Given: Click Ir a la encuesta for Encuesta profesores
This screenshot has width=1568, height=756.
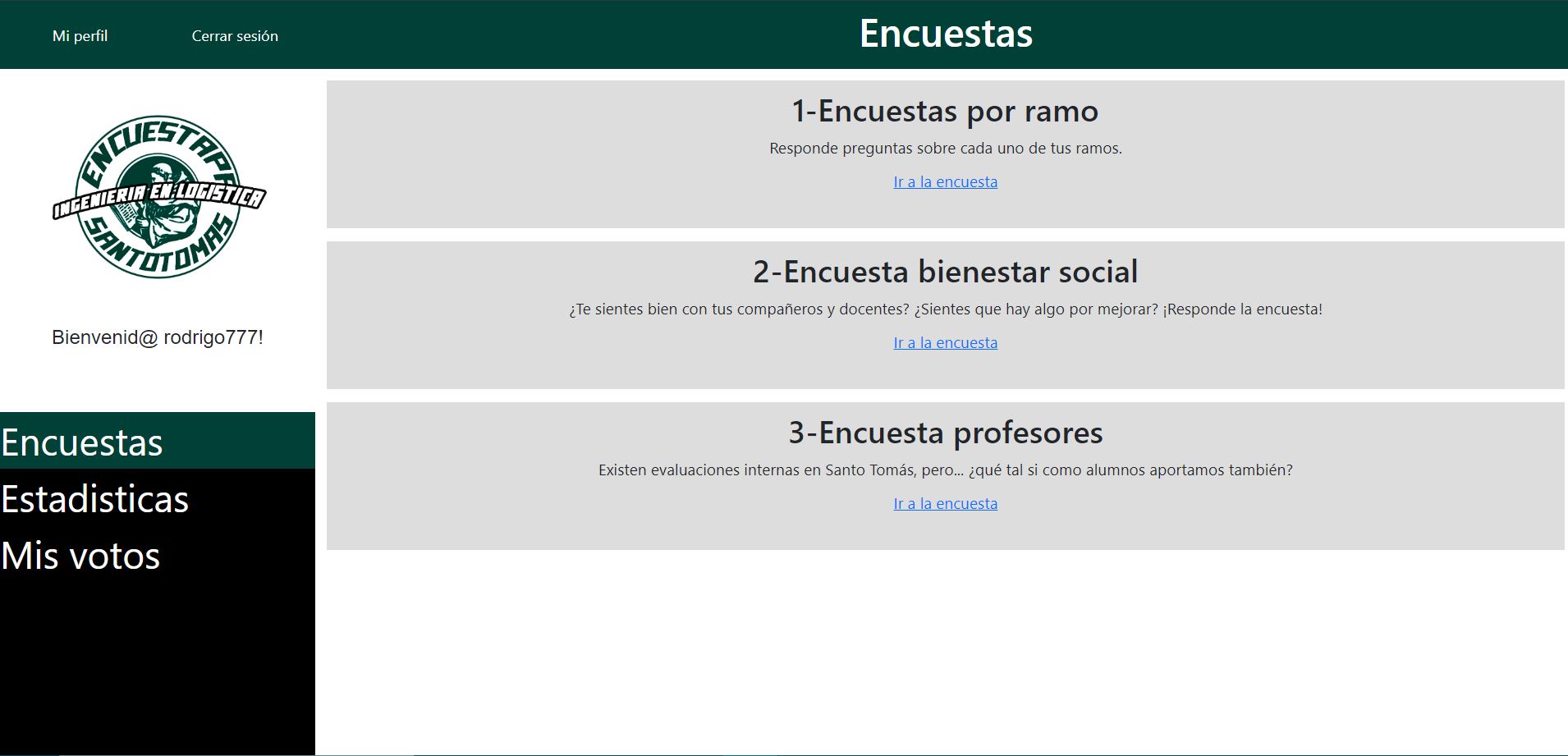Looking at the screenshot, I should 945,503.
